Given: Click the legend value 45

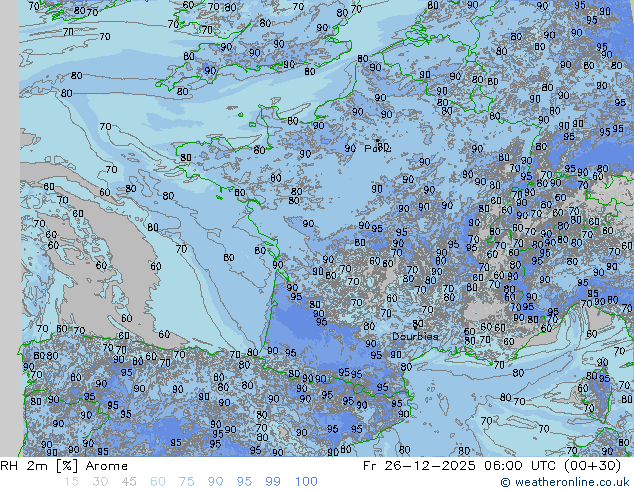Looking at the screenshot, I should click(x=129, y=482).
